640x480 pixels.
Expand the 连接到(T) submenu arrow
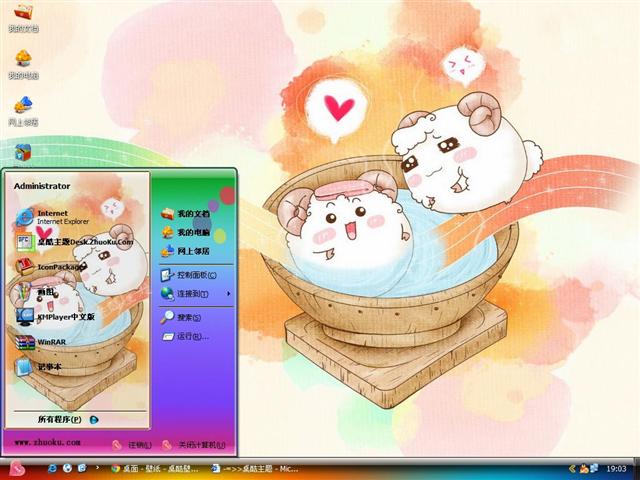point(229,293)
